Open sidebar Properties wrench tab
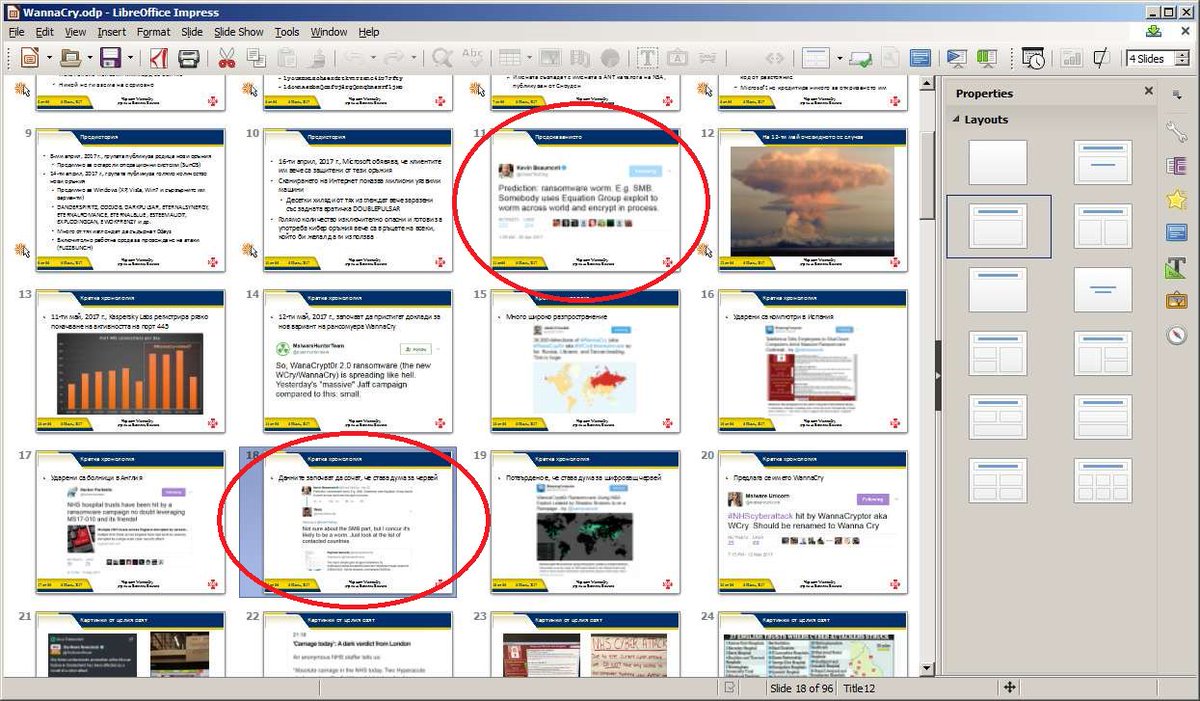This screenshot has width=1200, height=701. tap(1176, 130)
